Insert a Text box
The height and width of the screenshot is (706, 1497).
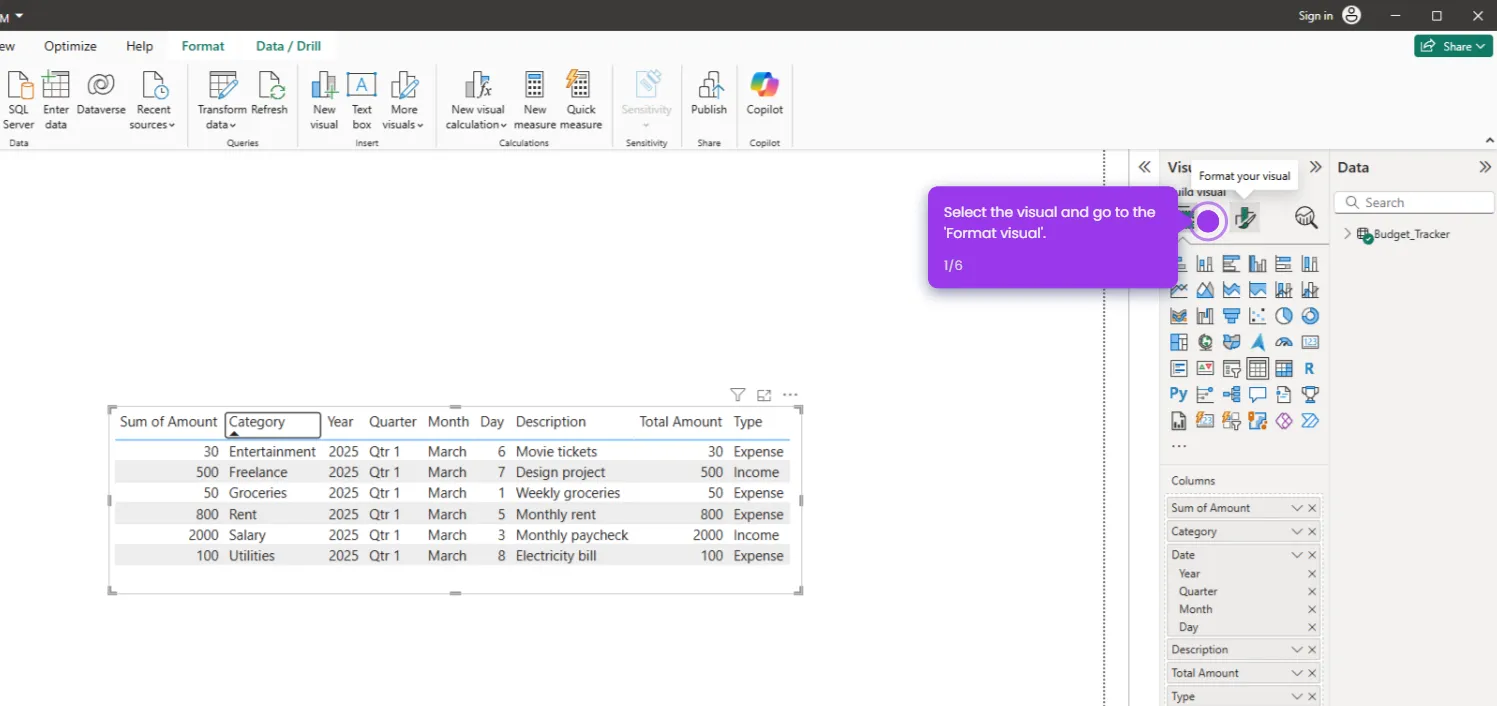(361, 100)
